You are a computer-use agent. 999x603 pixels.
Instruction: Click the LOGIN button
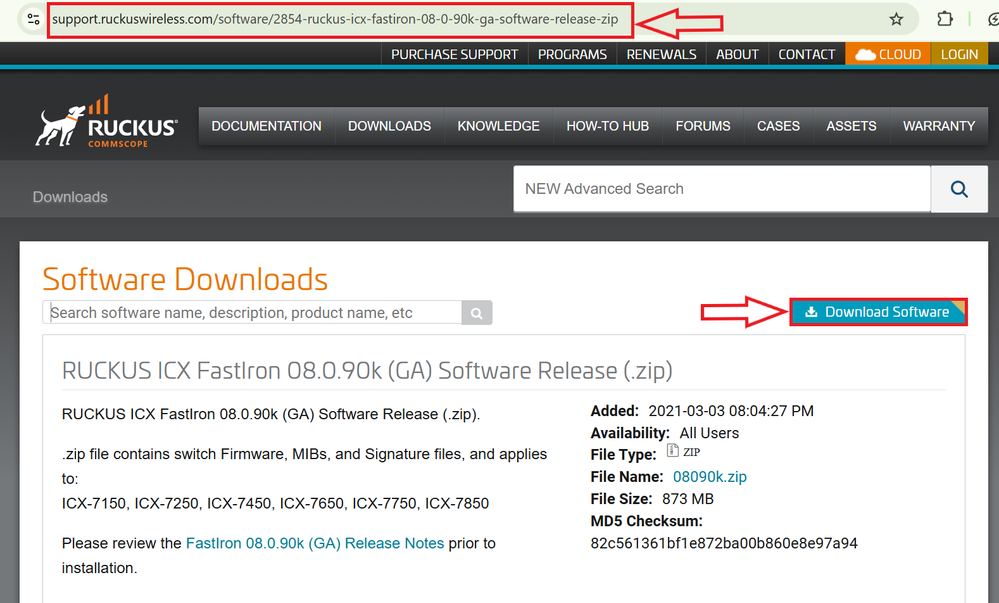click(x=959, y=54)
